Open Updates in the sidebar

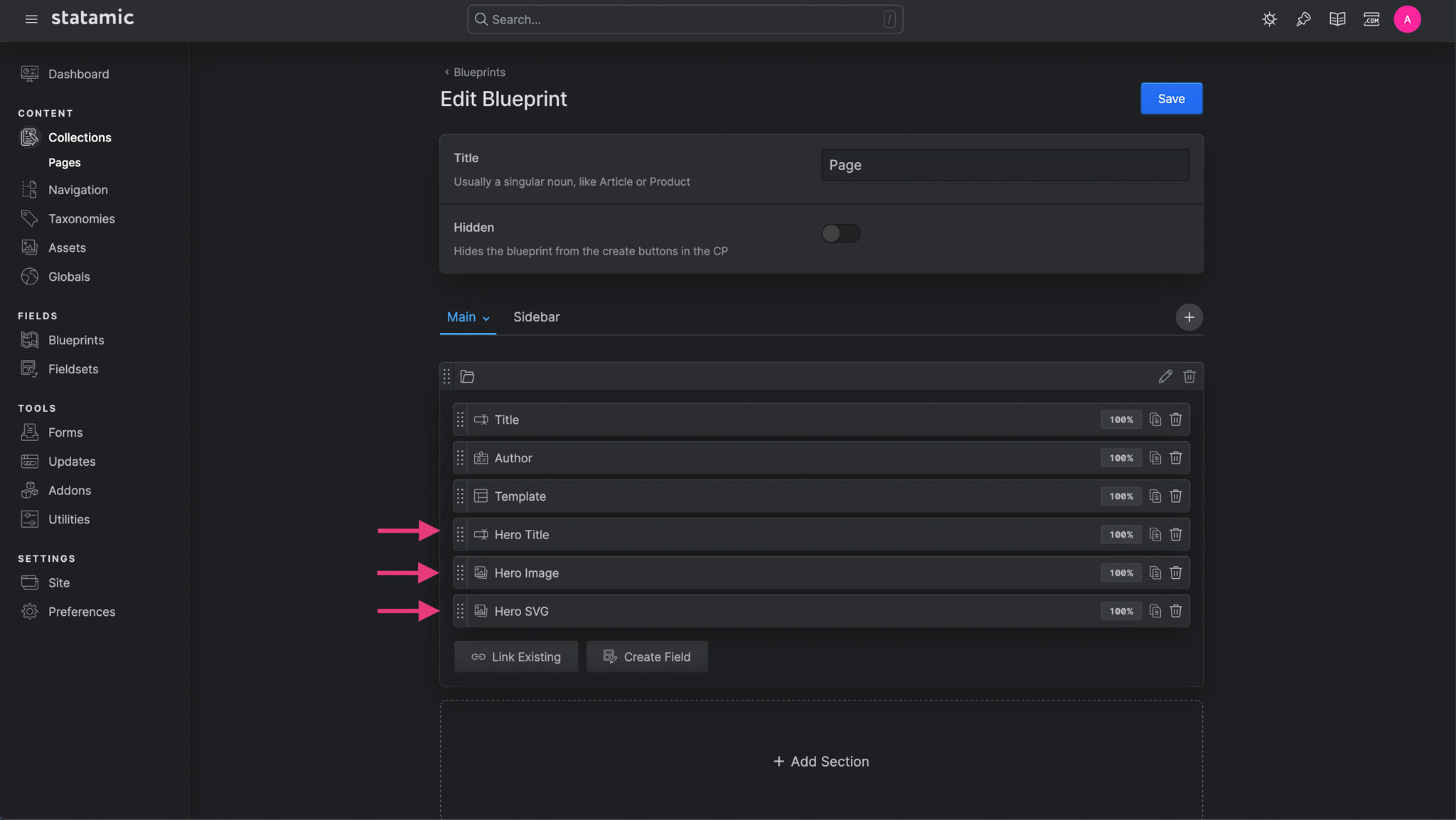[x=72, y=462]
